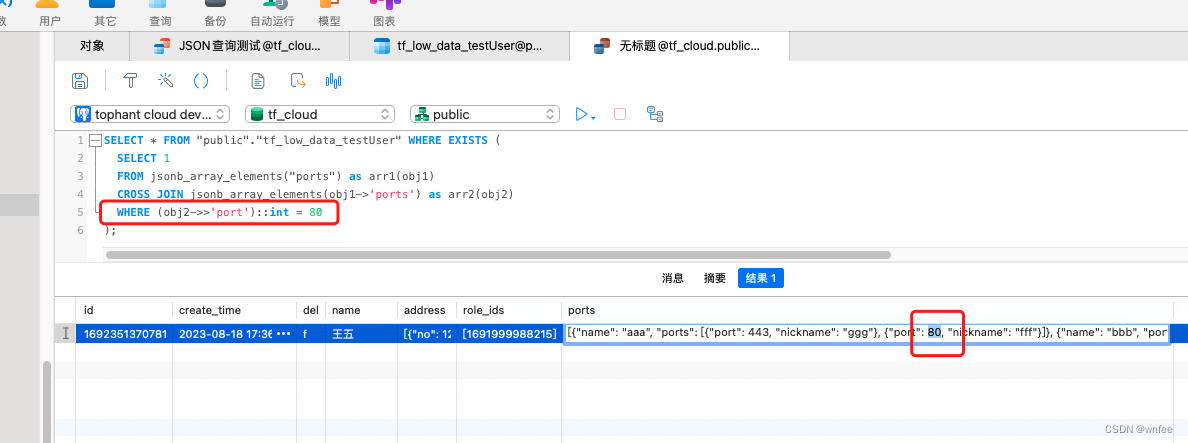The width and height of the screenshot is (1188, 443).
Task: Select the create_time cell 2023-08-18
Action: 234,333
